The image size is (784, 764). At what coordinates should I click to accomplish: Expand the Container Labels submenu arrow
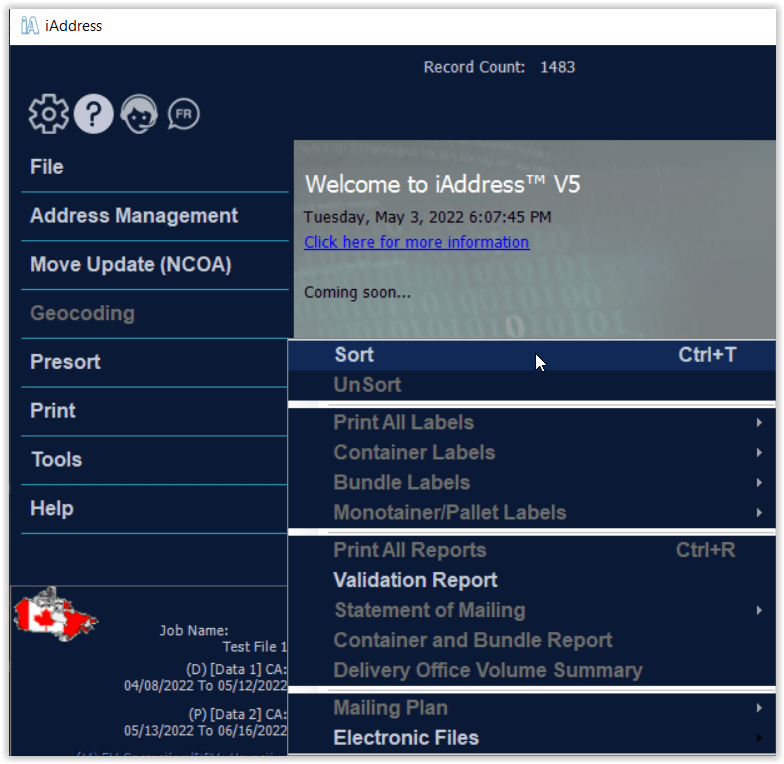coord(759,452)
